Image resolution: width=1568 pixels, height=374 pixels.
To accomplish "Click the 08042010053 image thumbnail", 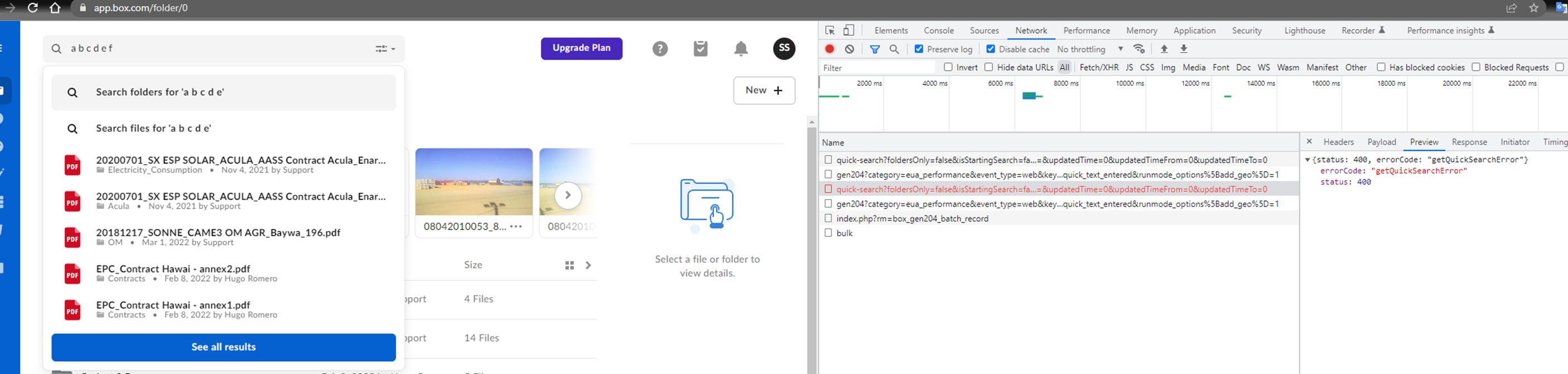I will [474, 181].
